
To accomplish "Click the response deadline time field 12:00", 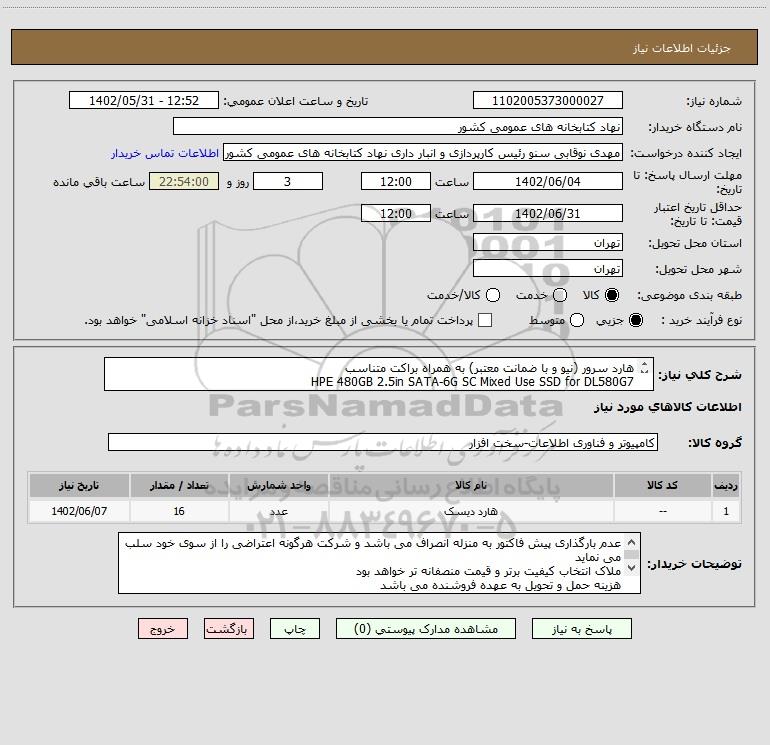I will click(x=396, y=182).
